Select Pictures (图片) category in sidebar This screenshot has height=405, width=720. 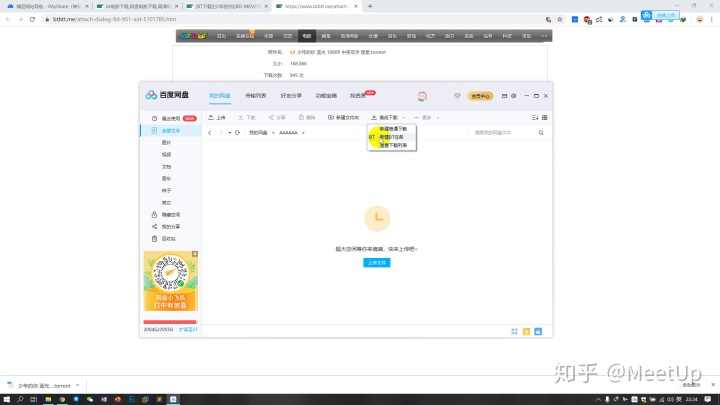[166, 143]
